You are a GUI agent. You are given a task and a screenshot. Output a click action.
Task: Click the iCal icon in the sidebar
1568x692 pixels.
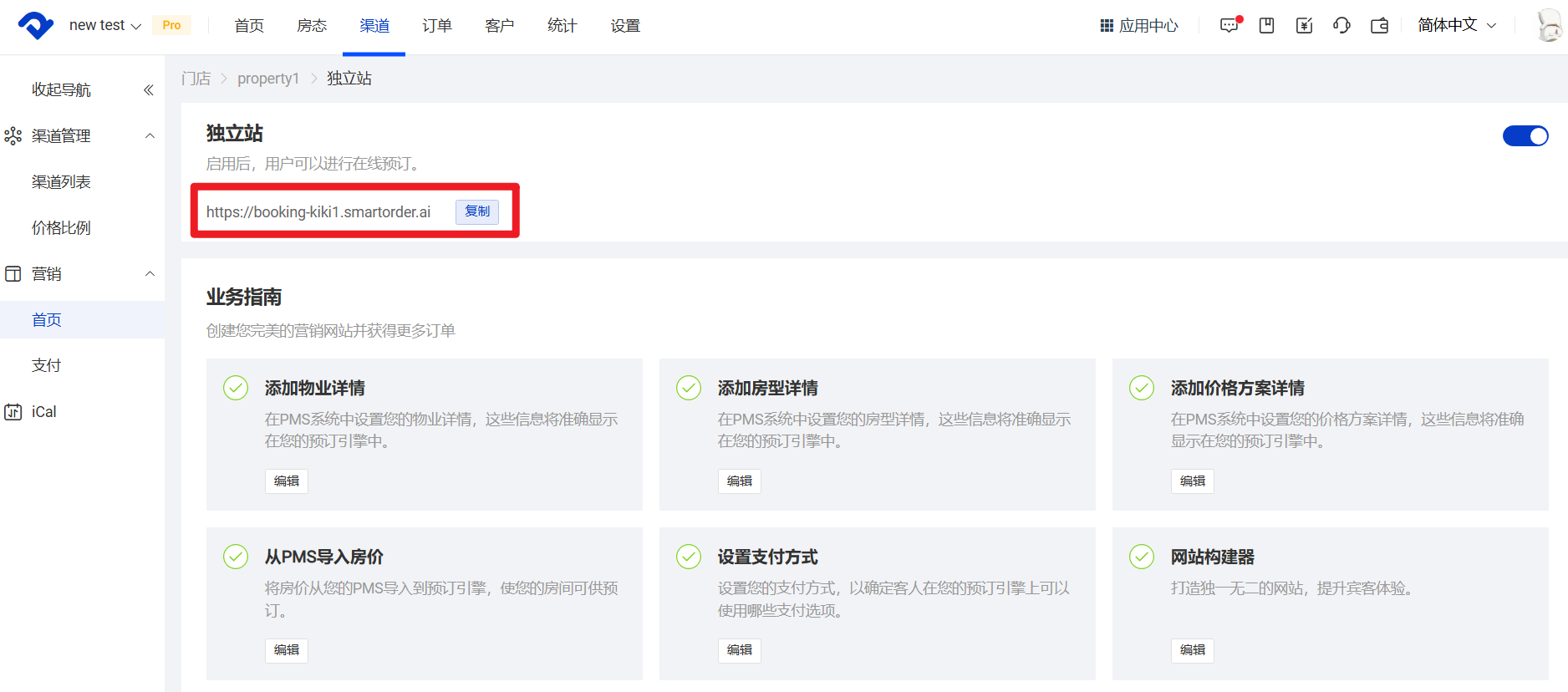point(13,411)
